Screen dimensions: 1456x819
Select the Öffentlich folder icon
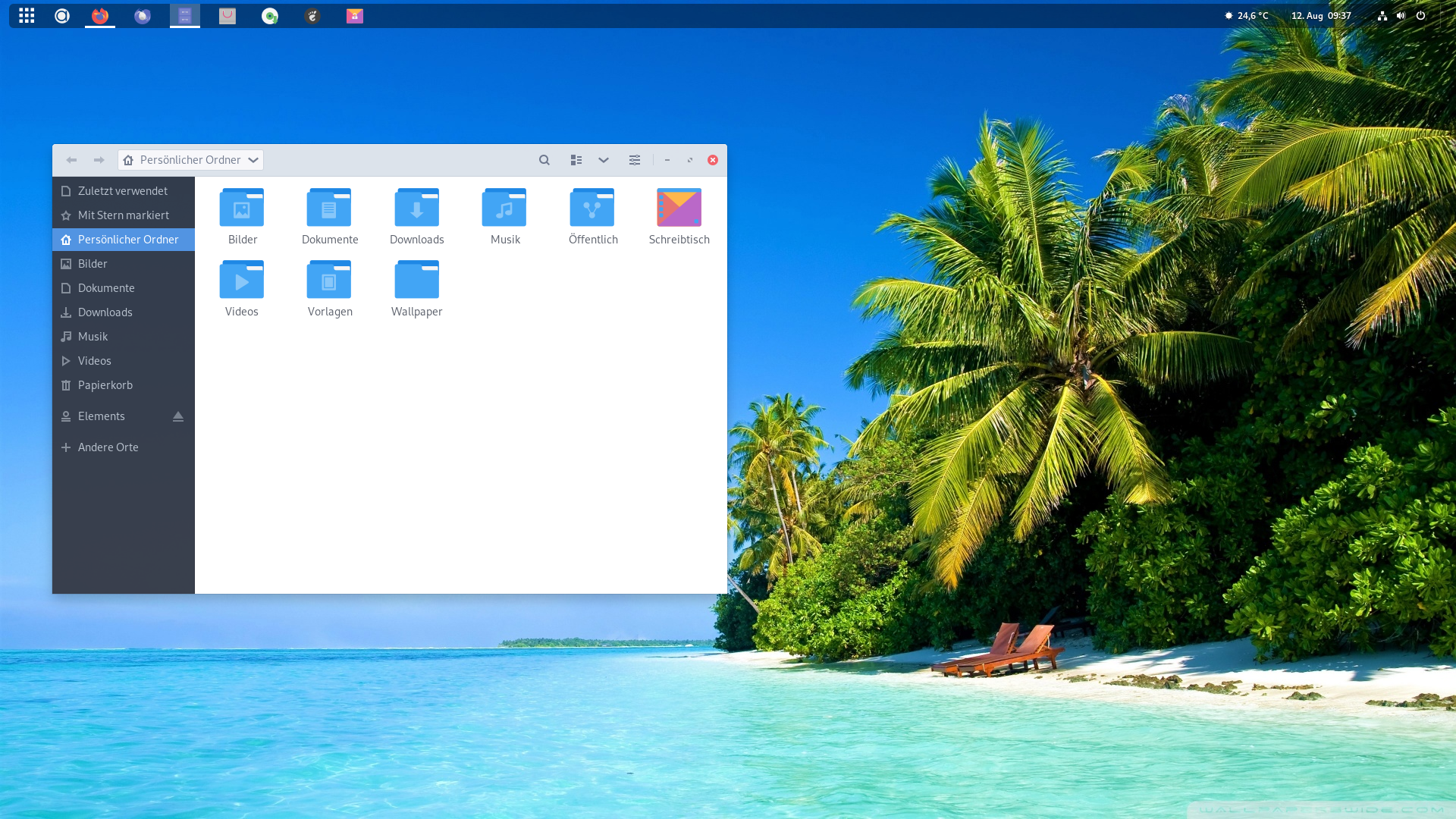(592, 209)
